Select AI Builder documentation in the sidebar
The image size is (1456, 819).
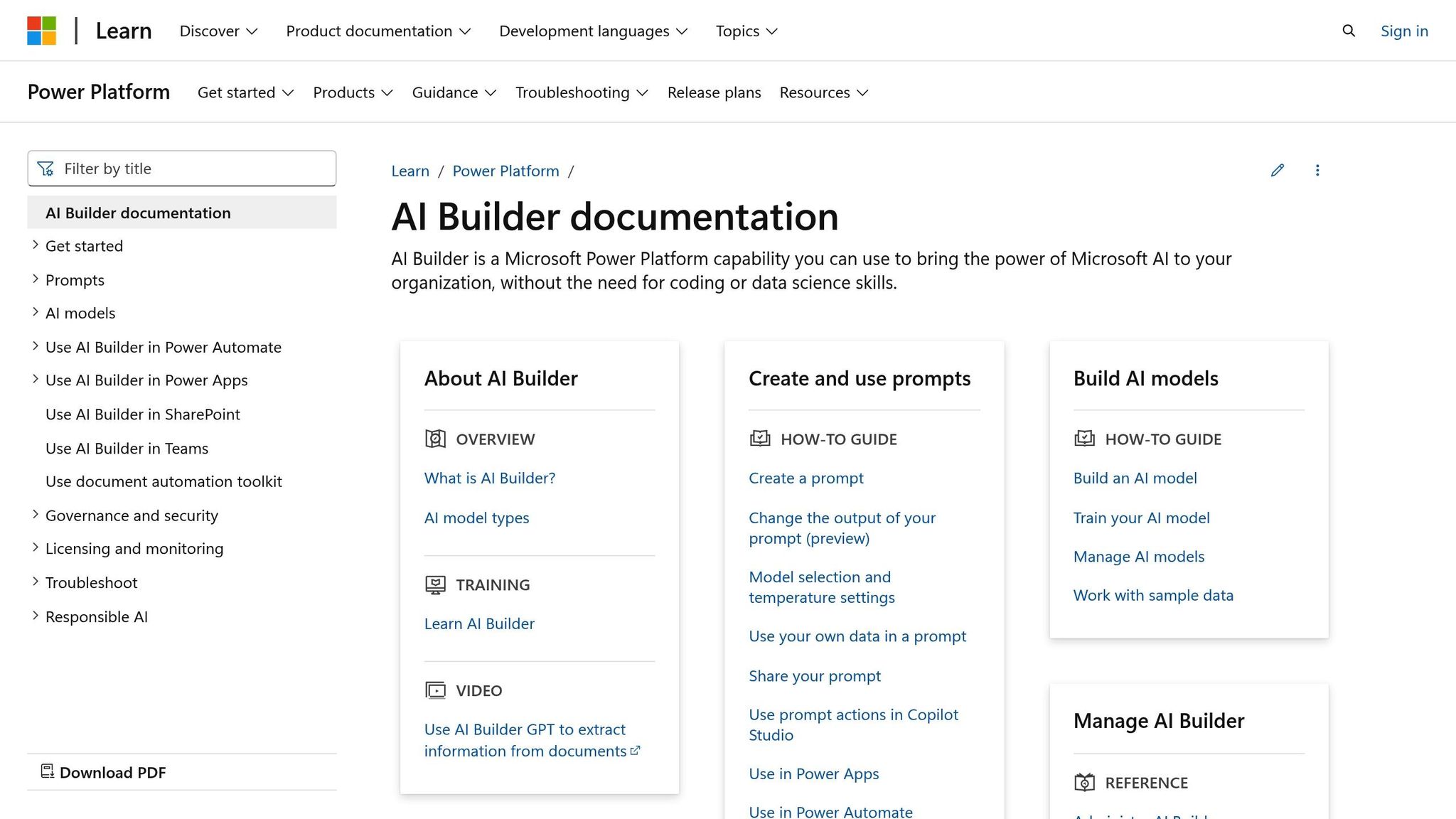tap(182, 213)
